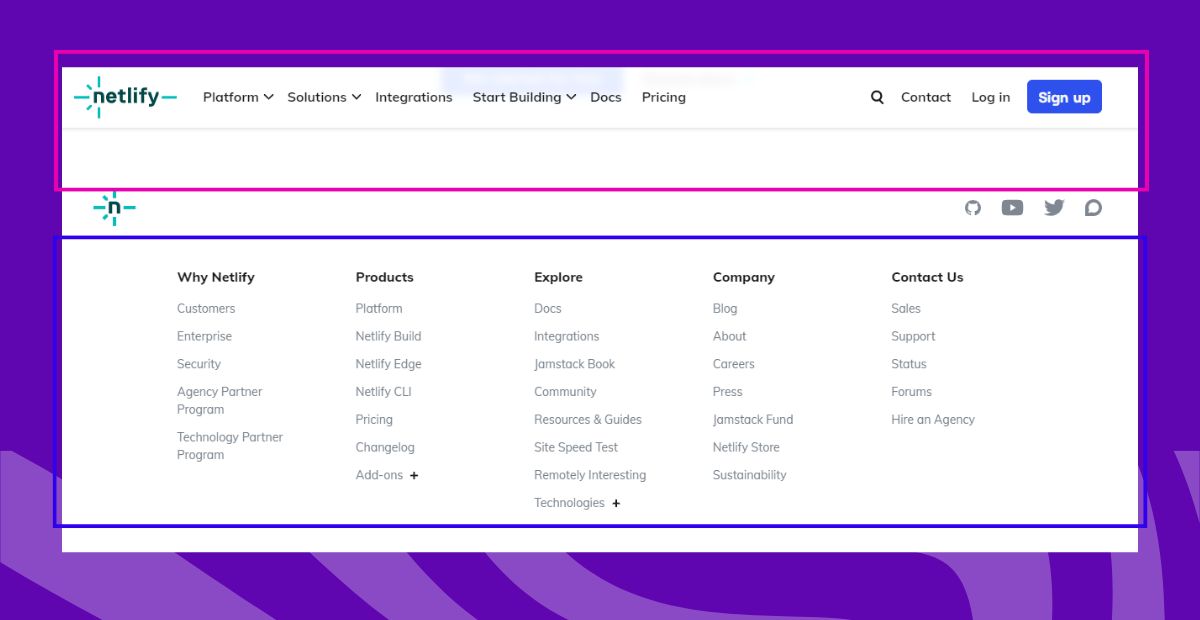Click the community chat bubble icon
This screenshot has height=620, width=1200.
pyautogui.click(x=1093, y=208)
